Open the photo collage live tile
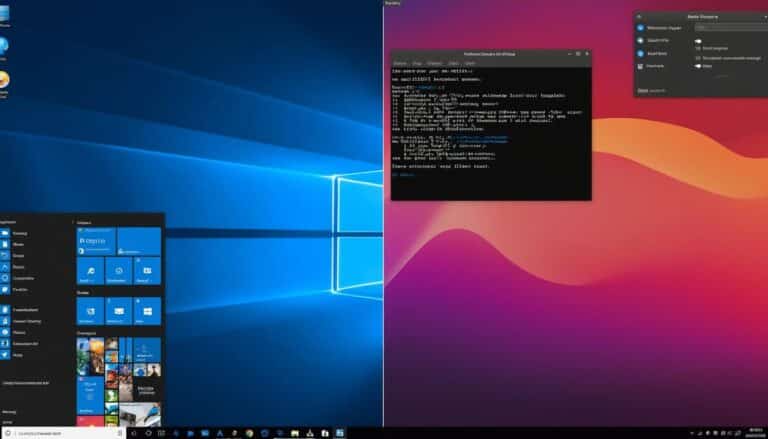 (x=90, y=356)
